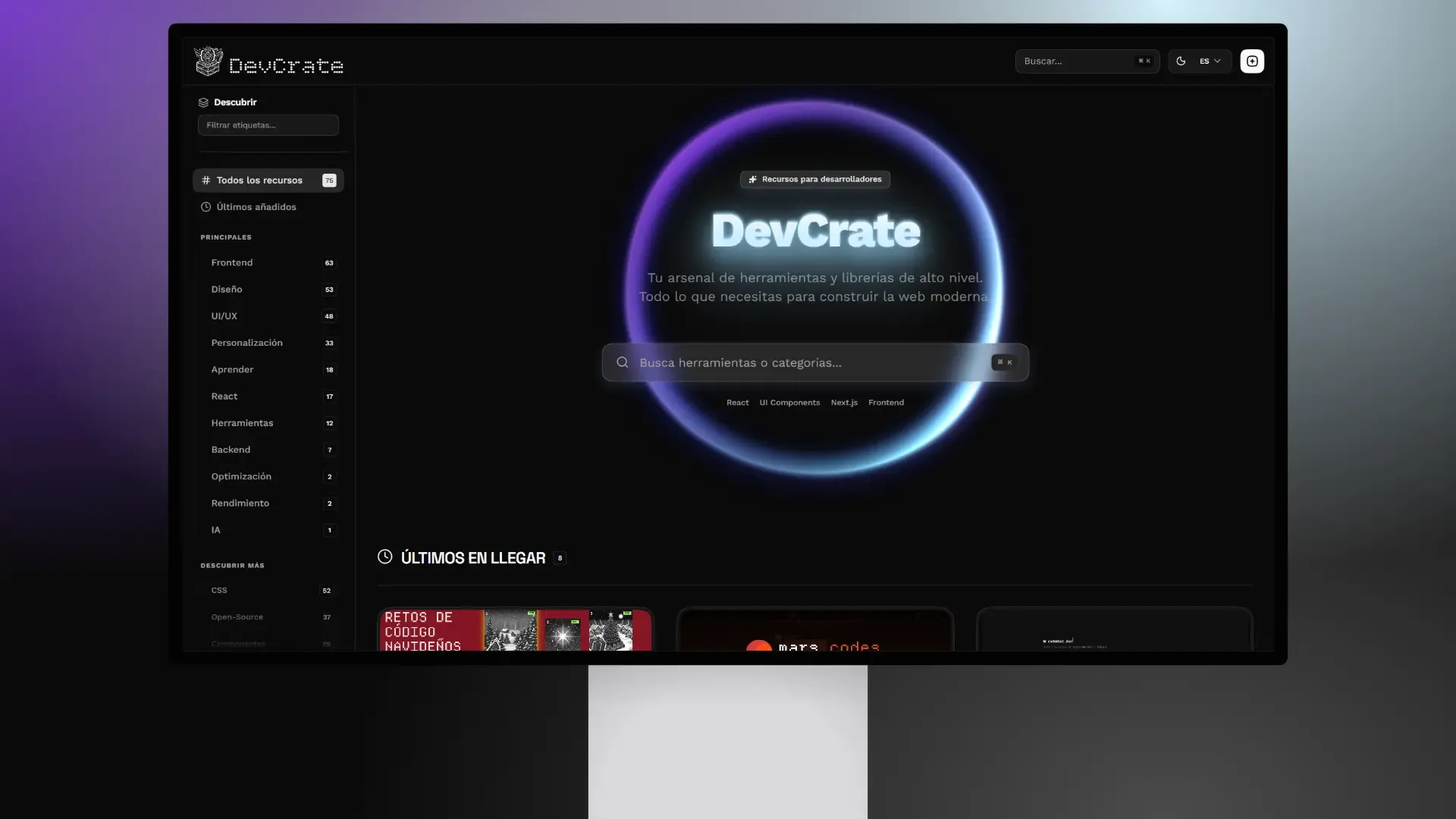
Task: Click the clock icon beside Últimos añadidos
Action: 206,206
